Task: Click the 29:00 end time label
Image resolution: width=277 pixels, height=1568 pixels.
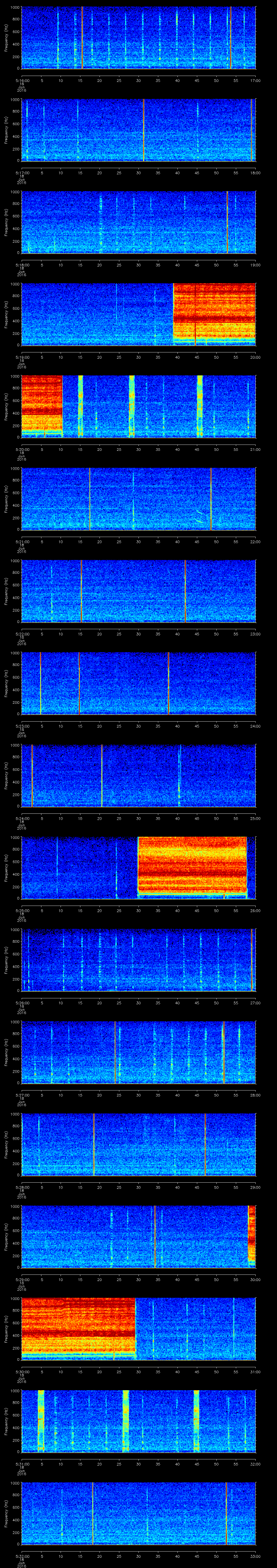Action: pyautogui.click(x=256, y=1187)
